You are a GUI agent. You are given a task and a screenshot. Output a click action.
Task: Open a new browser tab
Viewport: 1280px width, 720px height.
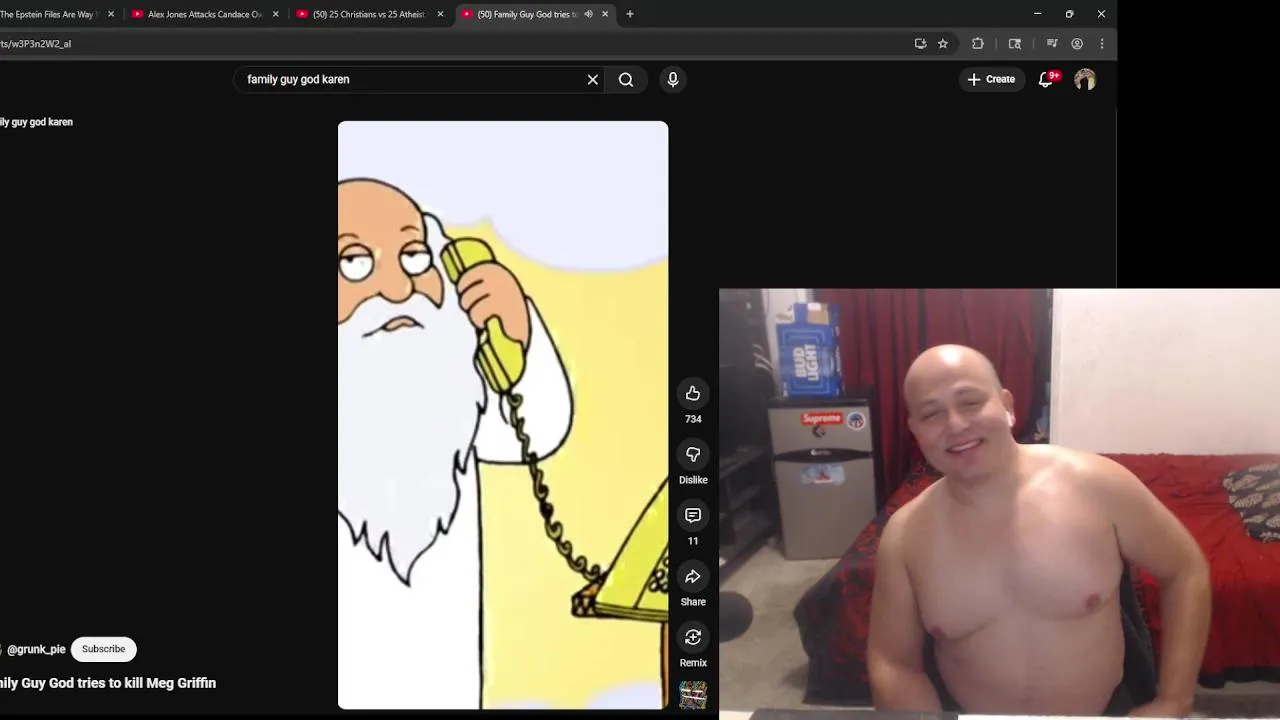(x=630, y=14)
